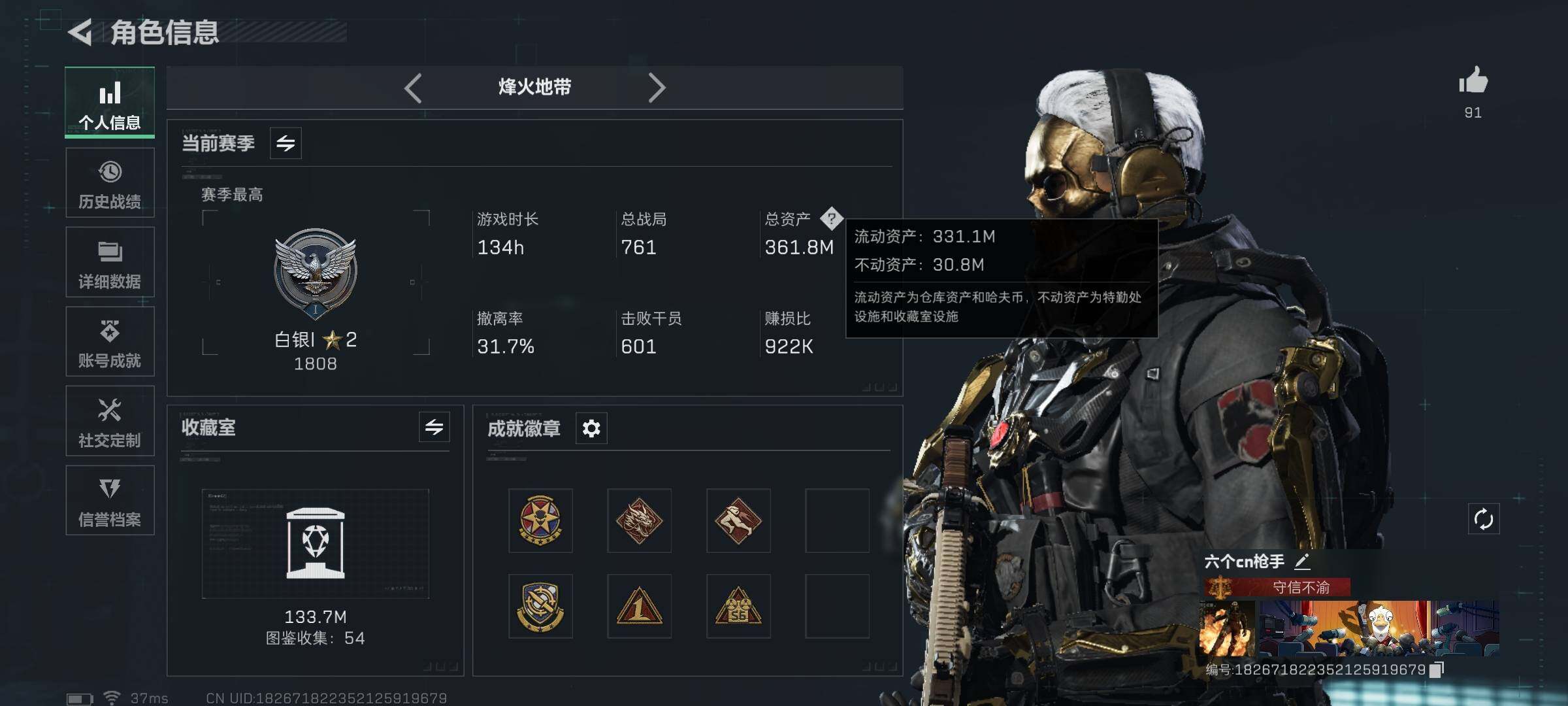This screenshot has width=1568, height=706.
Task: Switch to previous mode from 烽火地带
Action: [x=413, y=88]
